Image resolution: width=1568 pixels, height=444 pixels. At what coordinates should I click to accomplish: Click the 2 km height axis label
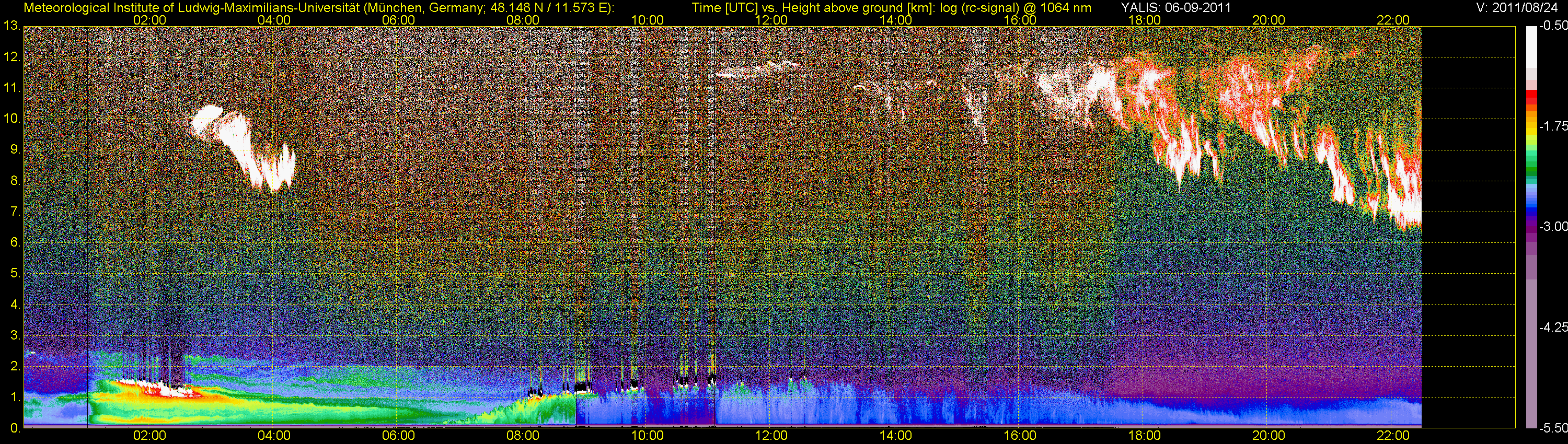15,366
